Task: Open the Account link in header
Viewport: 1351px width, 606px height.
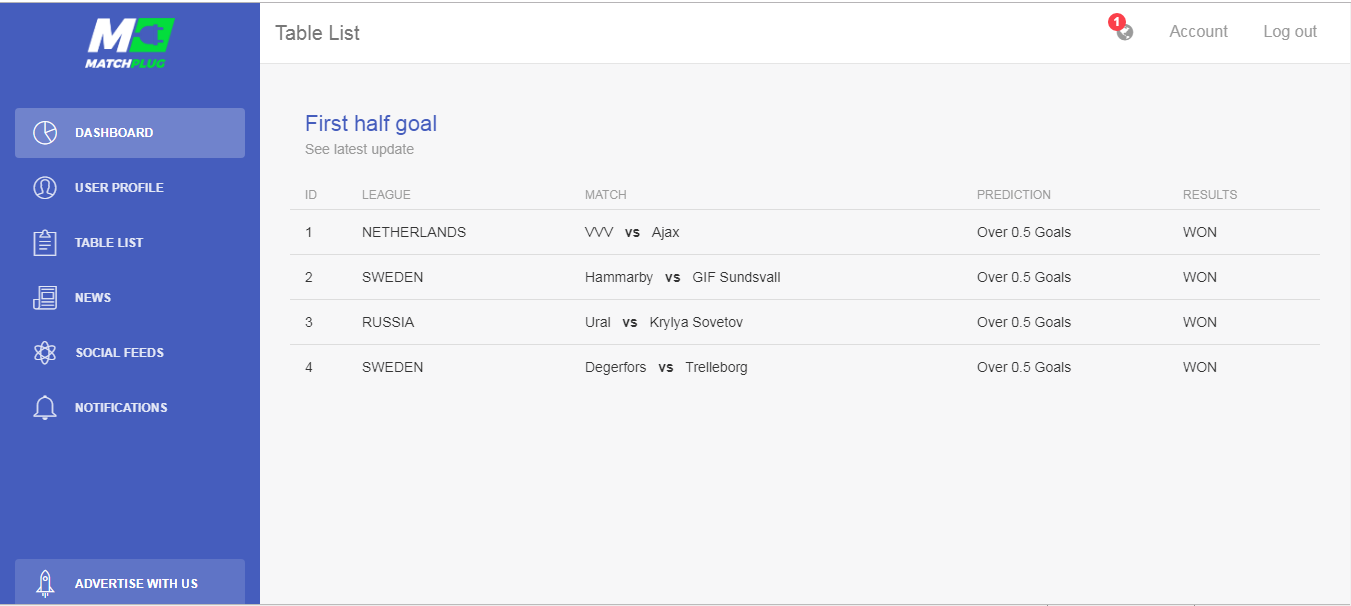Action: (1198, 32)
